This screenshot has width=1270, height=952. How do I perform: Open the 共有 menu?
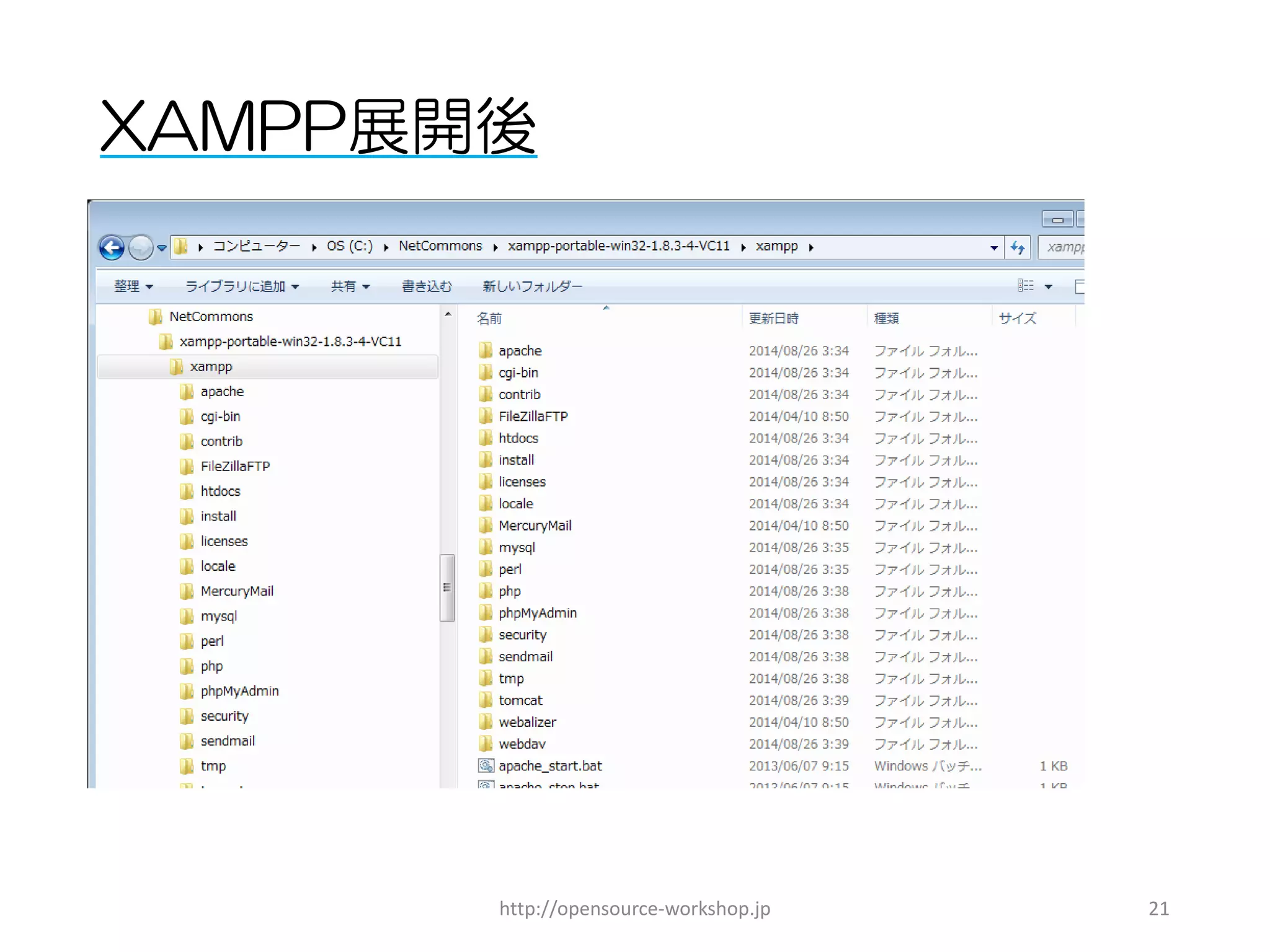pos(350,286)
